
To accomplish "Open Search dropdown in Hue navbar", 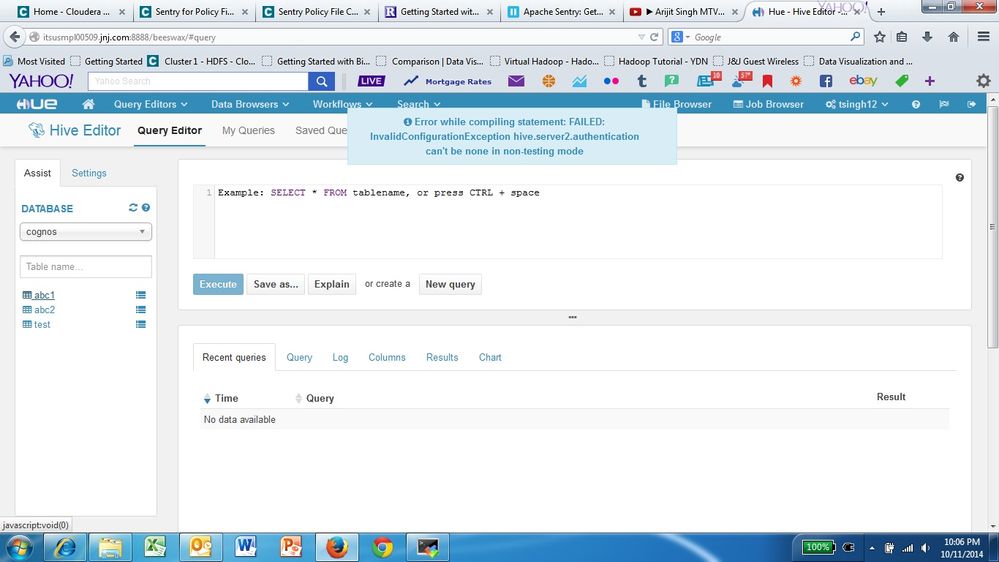I will coord(418,104).
